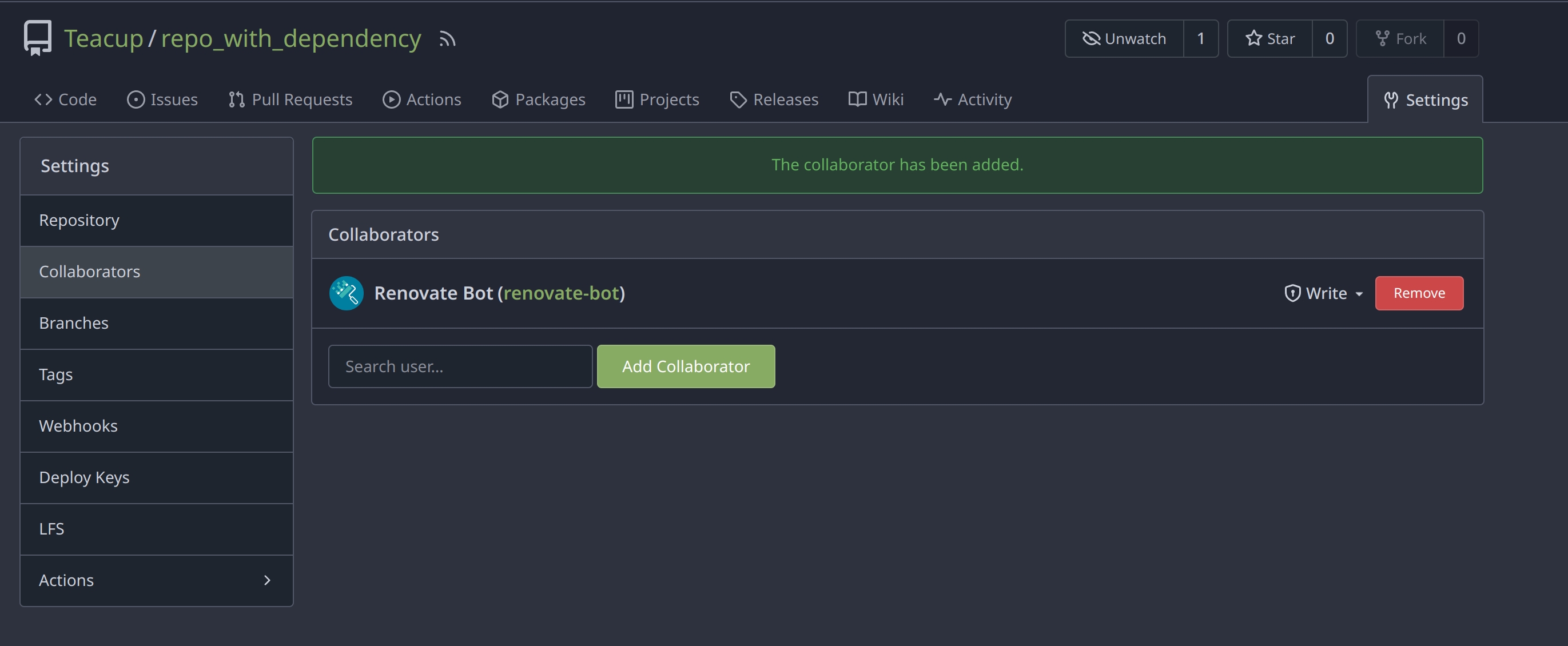Click the Pull Requests branch icon

click(x=236, y=99)
